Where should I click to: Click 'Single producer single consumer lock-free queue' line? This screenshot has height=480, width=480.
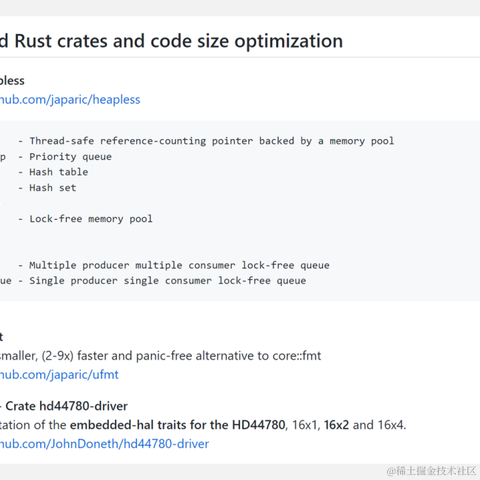coord(168,281)
